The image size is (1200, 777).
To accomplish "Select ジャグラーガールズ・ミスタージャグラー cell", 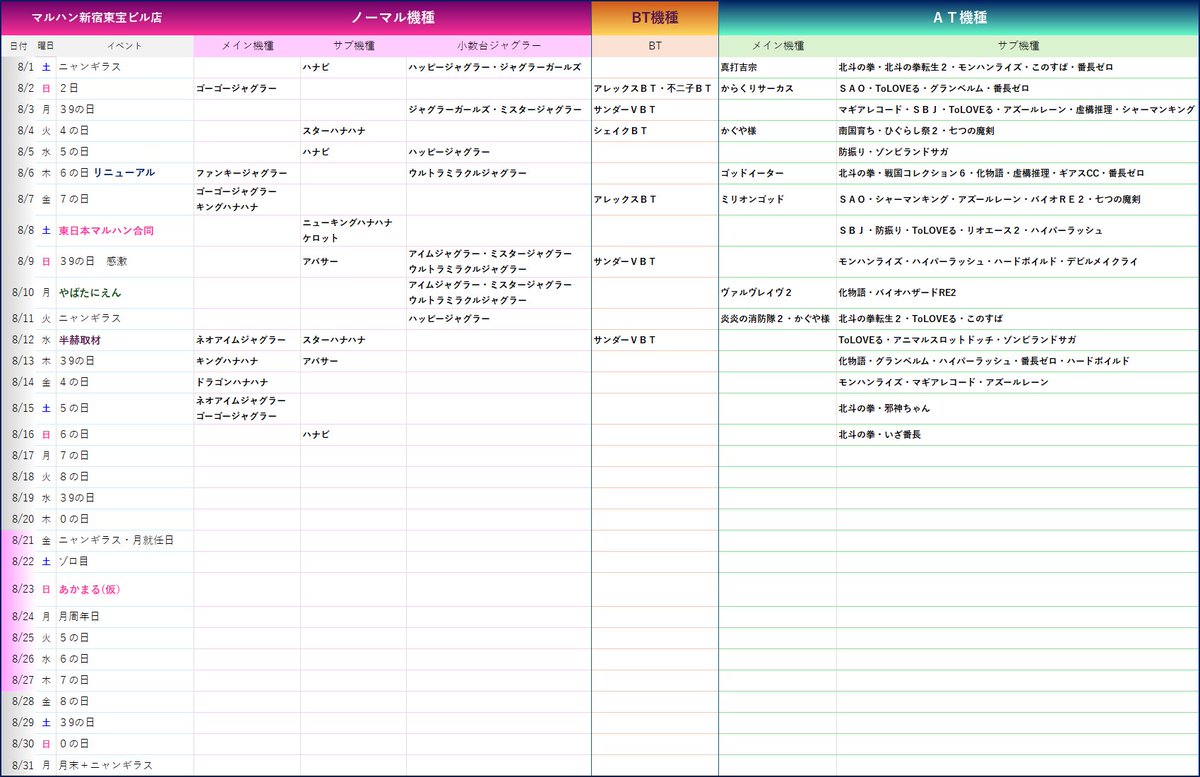I will 499,109.
